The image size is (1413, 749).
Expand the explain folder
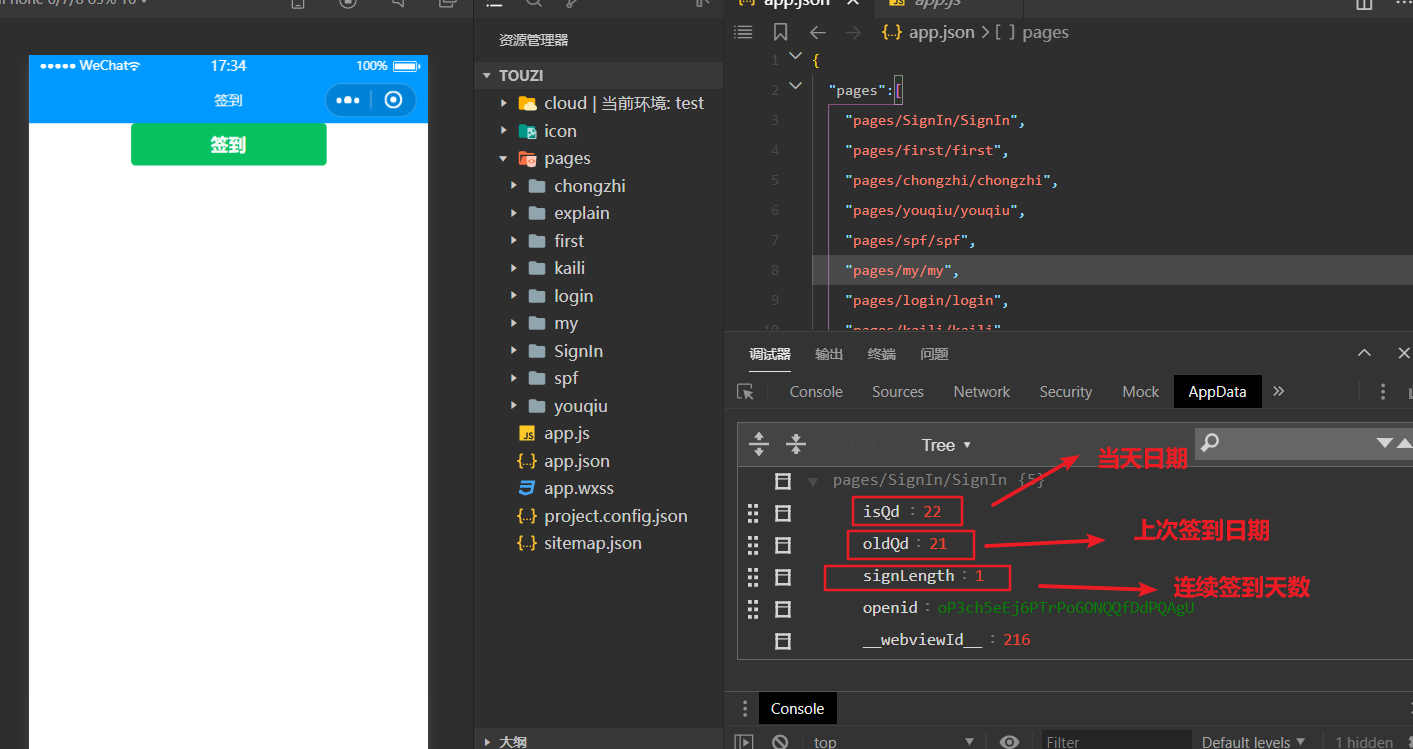tap(514, 213)
